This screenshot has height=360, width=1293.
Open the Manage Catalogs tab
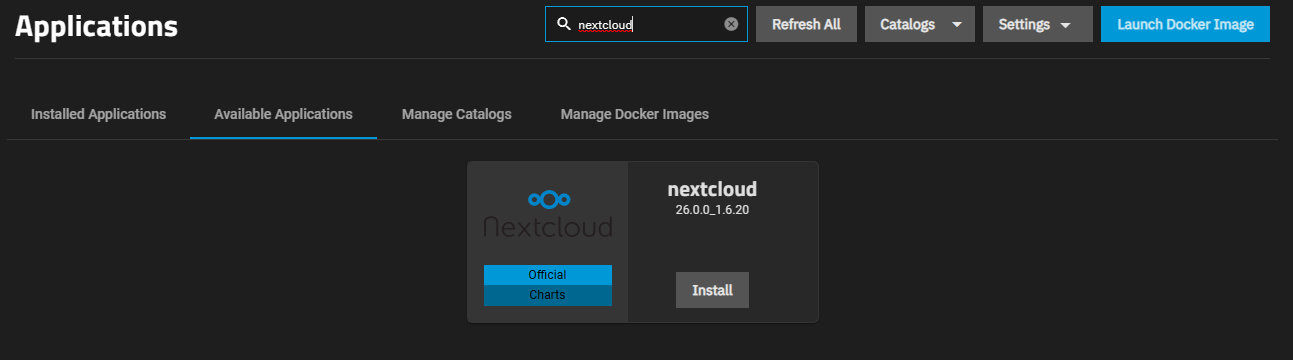tap(457, 114)
